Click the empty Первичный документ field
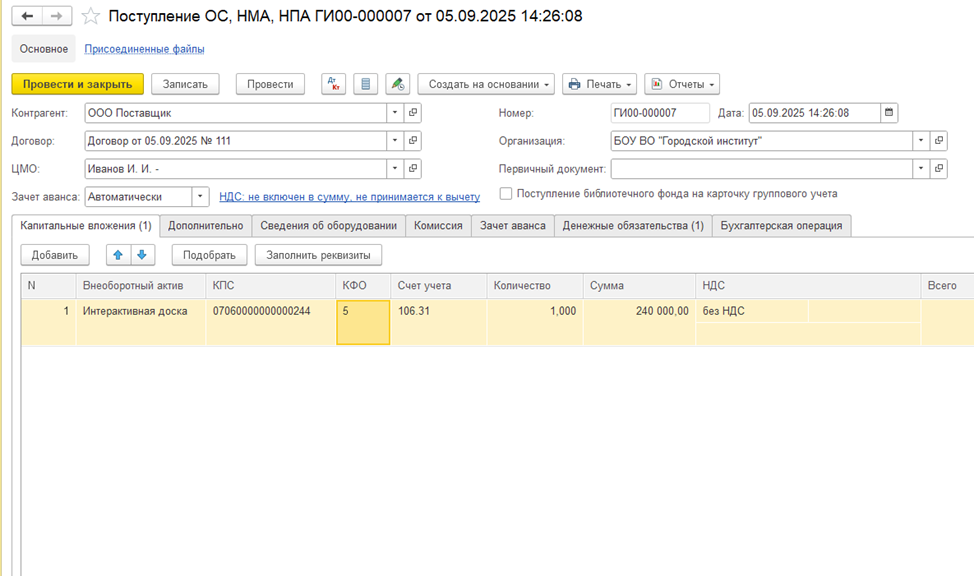Viewport: 974px width, 576px height. tap(761, 168)
